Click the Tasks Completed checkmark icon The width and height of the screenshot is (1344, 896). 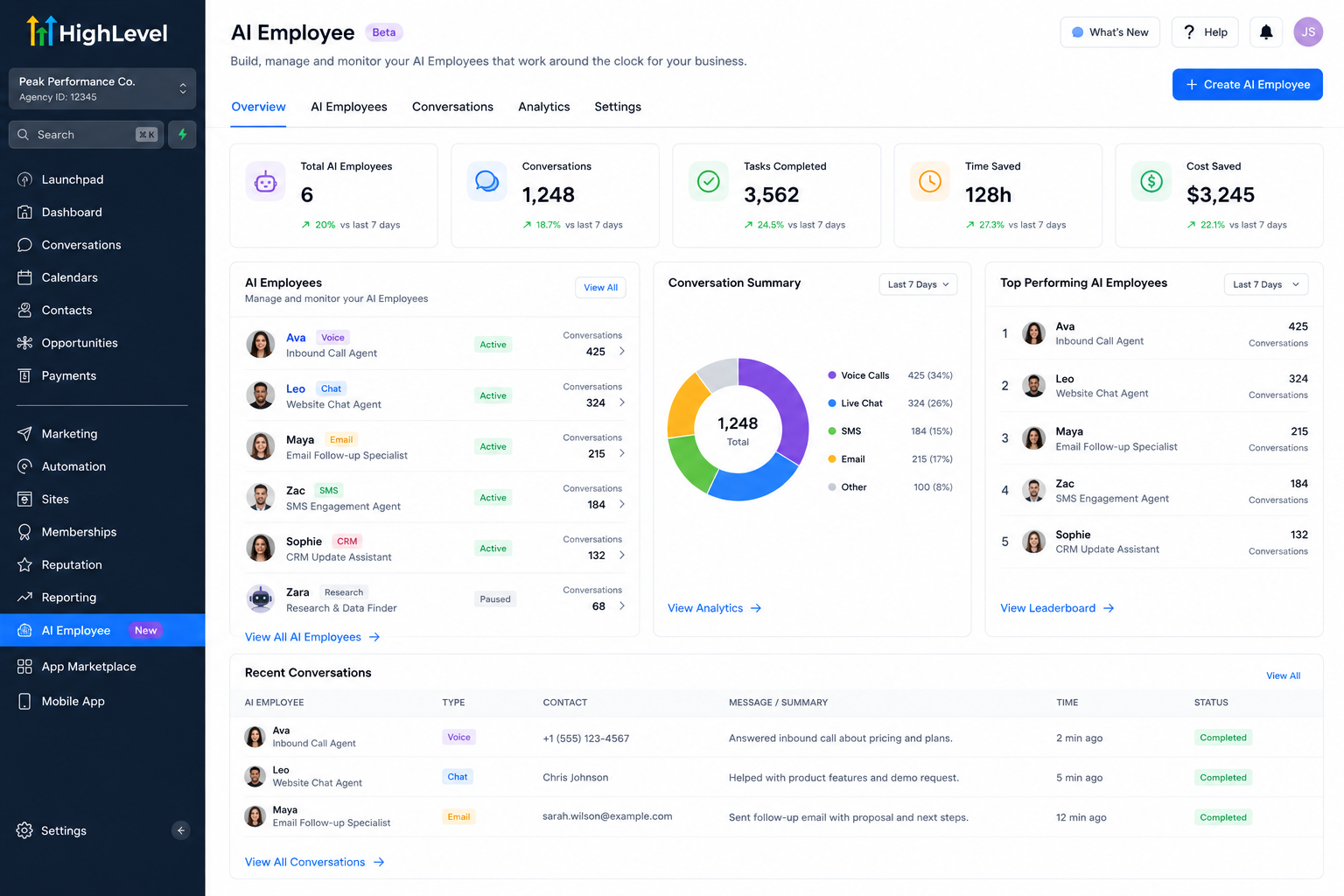[x=708, y=181]
